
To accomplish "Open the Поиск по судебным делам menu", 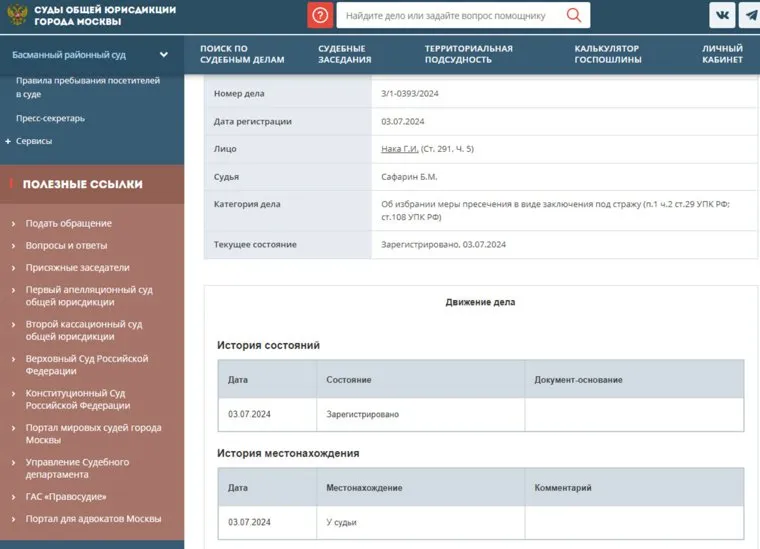I will point(241,54).
